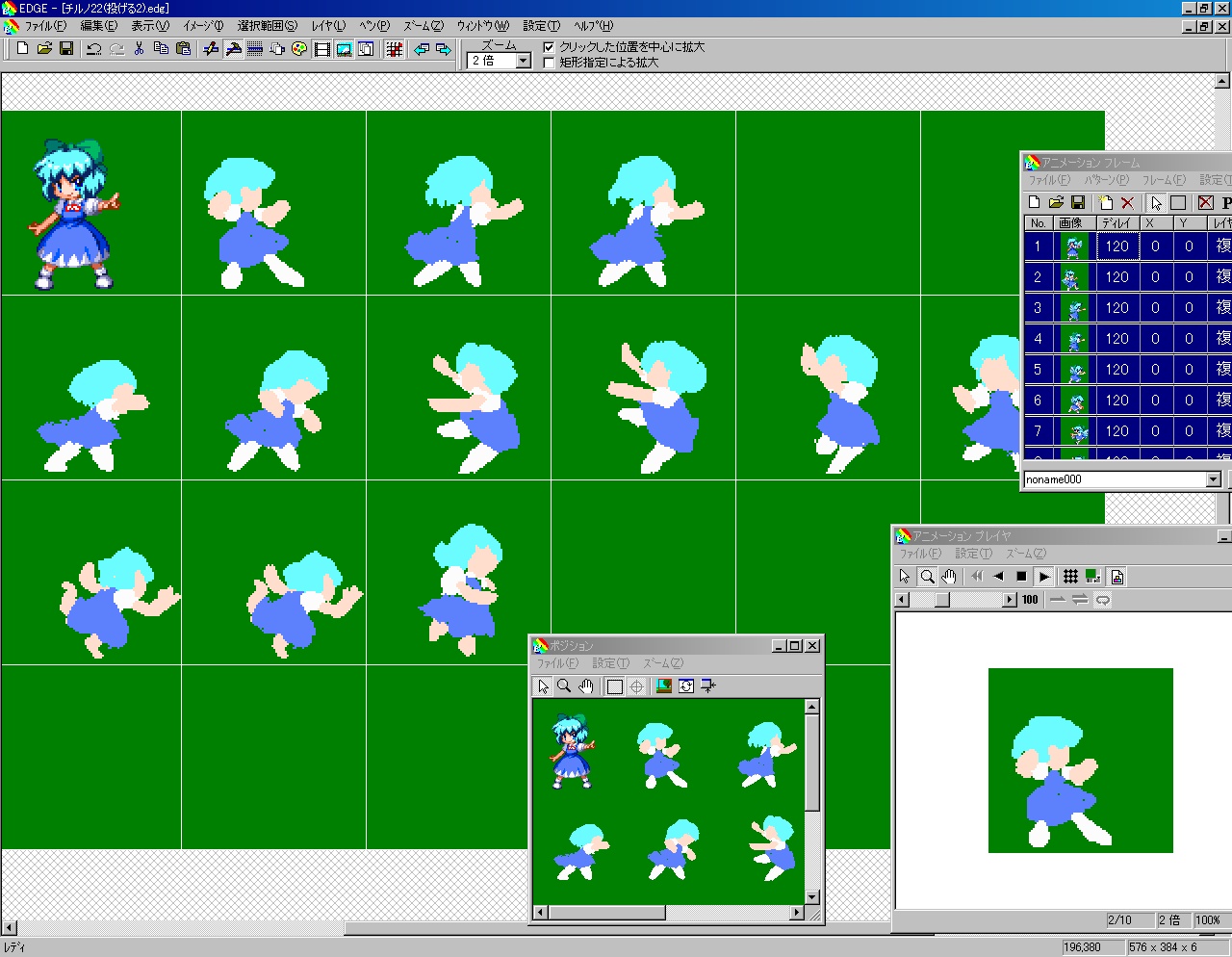1232x957 pixels.
Task: Add new frame icon with sparkle in Animation Frame
Action: click(x=1105, y=202)
